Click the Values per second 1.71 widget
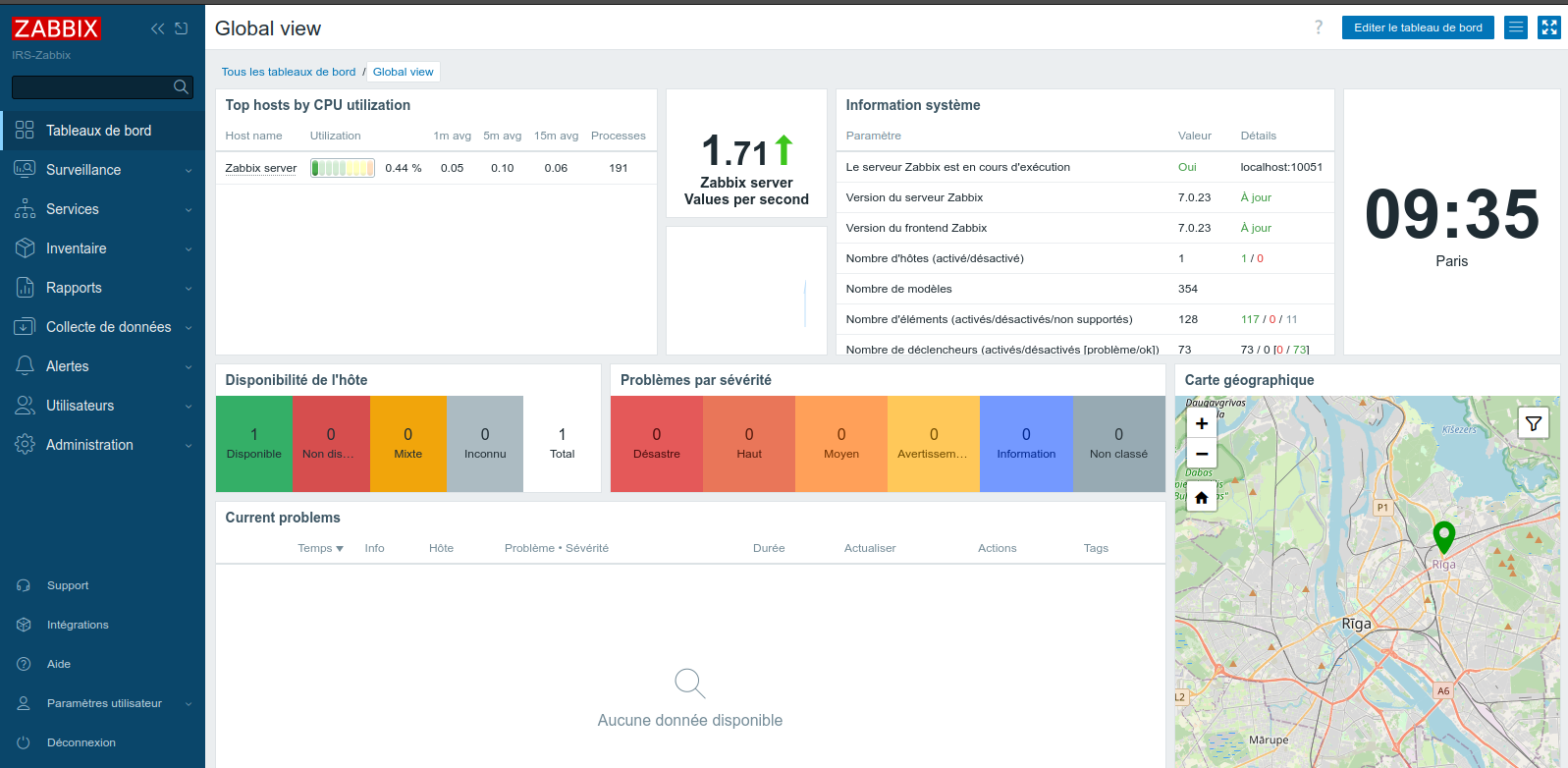 pos(746,153)
